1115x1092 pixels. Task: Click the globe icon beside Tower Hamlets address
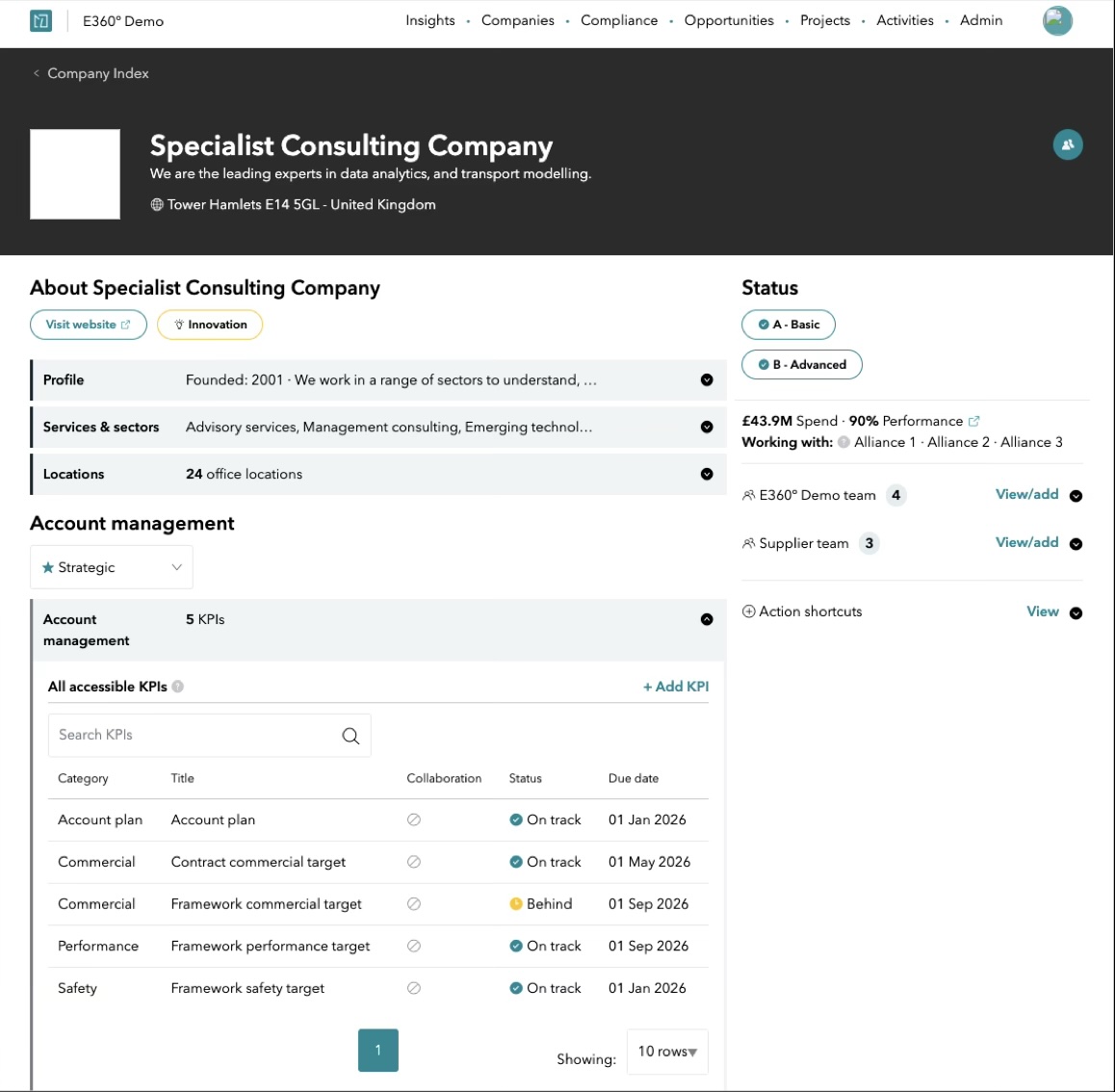[x=156, y=205]
